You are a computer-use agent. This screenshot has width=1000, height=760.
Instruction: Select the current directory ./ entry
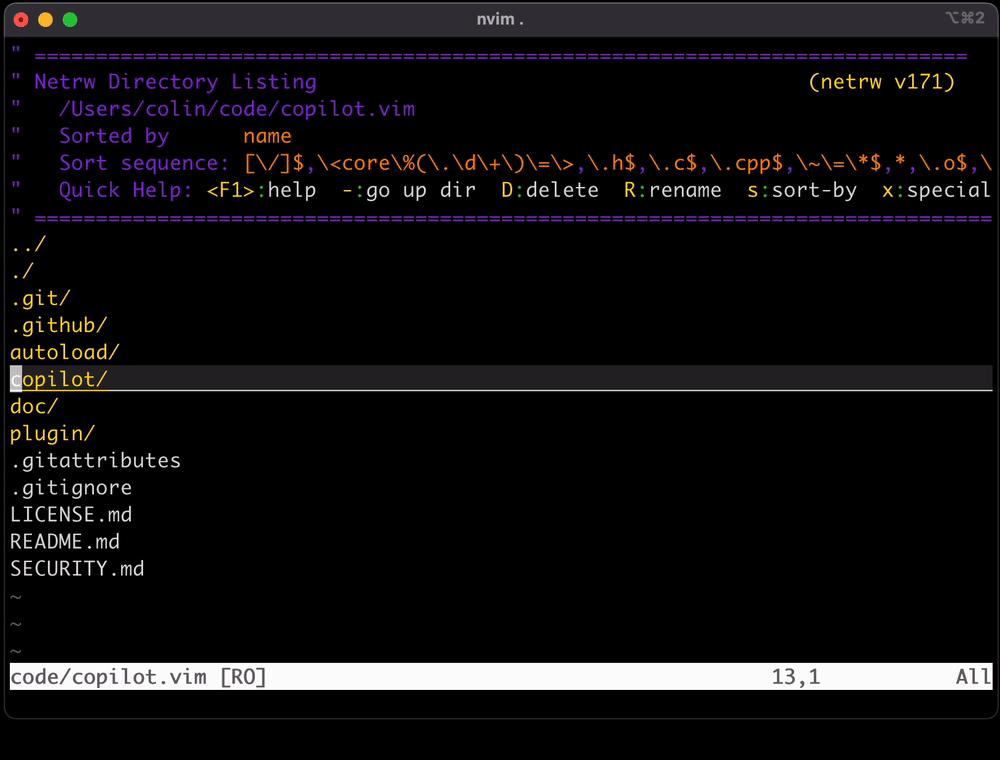pyautogui.click(x=22, y=271)
